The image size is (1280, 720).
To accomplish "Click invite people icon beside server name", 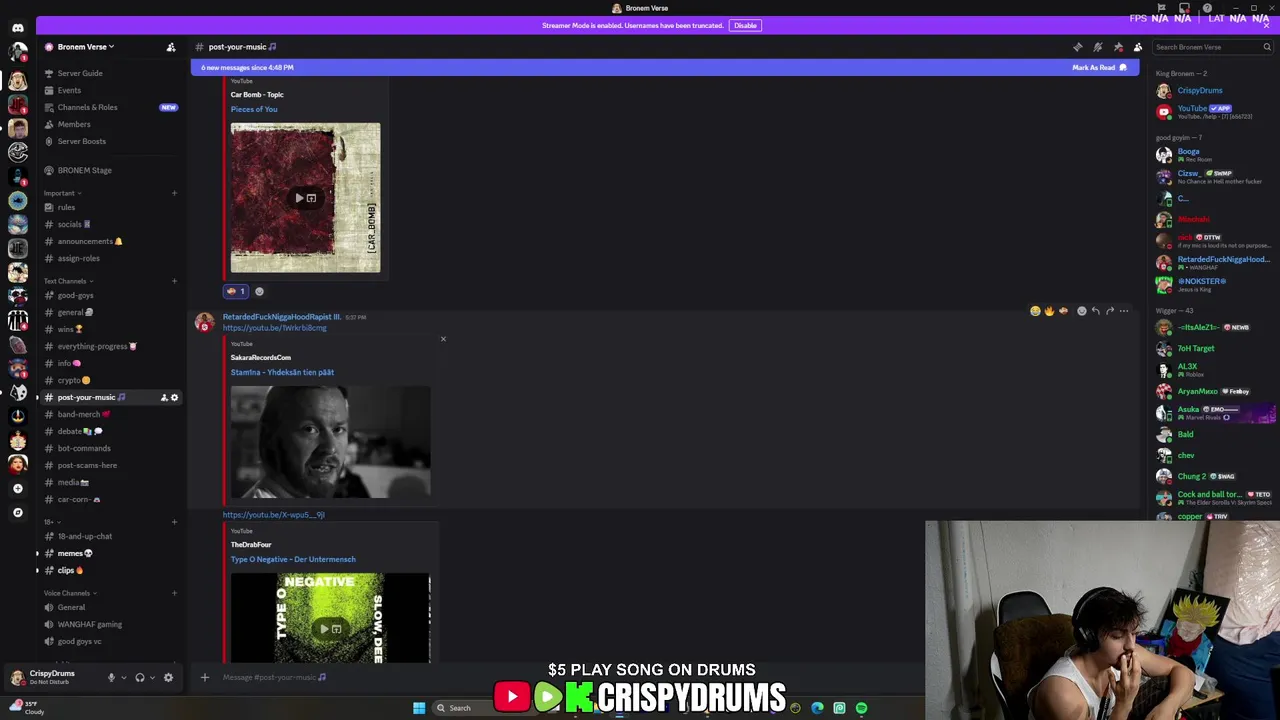I will tap(171, 47).
